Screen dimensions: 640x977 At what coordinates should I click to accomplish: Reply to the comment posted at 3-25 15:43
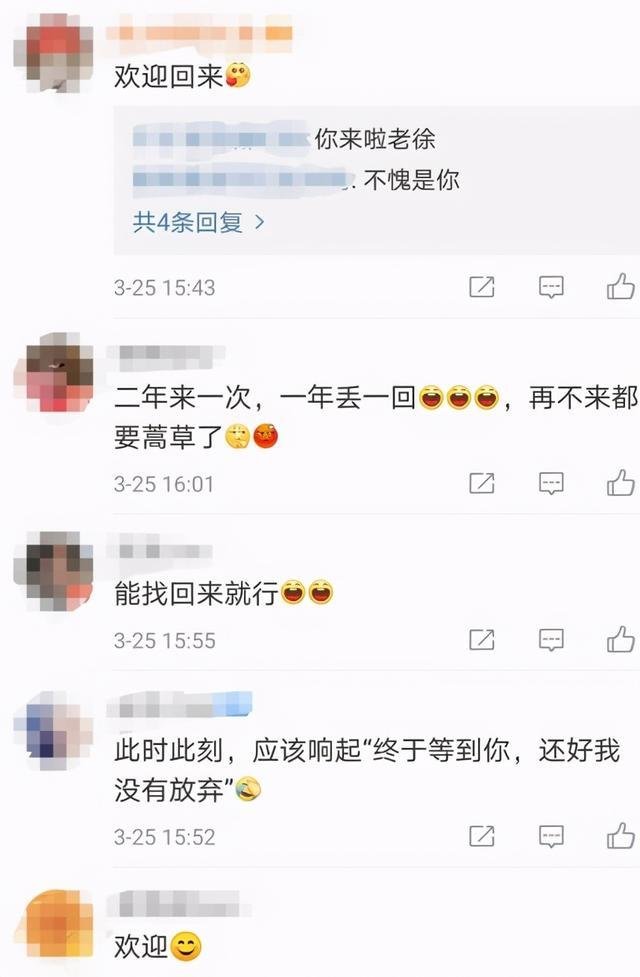pos(551,287)
